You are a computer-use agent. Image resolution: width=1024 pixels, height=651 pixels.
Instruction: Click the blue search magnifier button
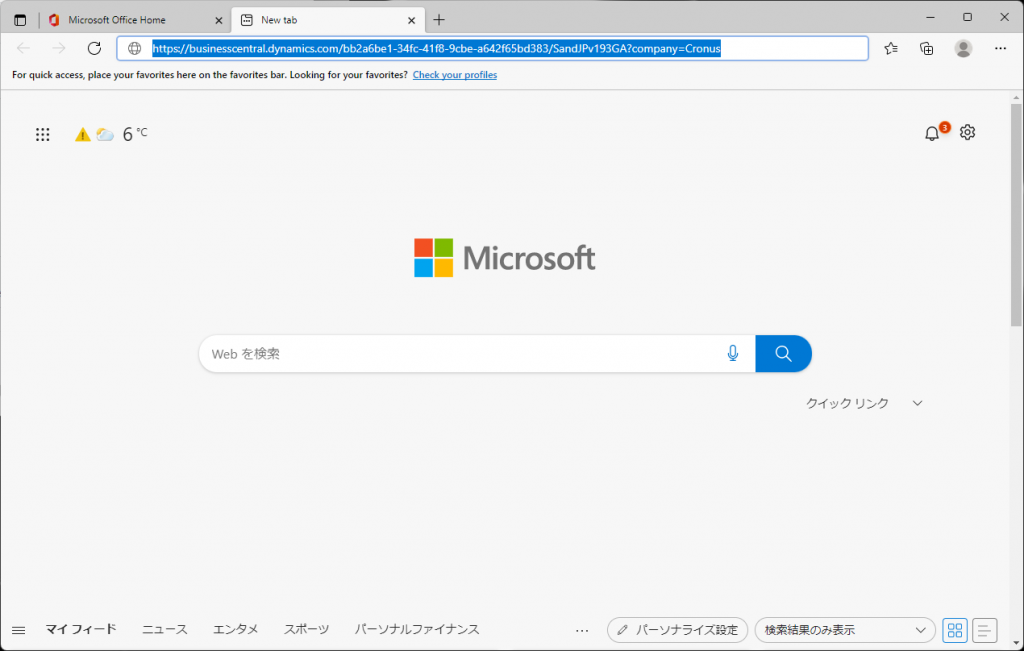pyautogui.click(x=783, y=354)
